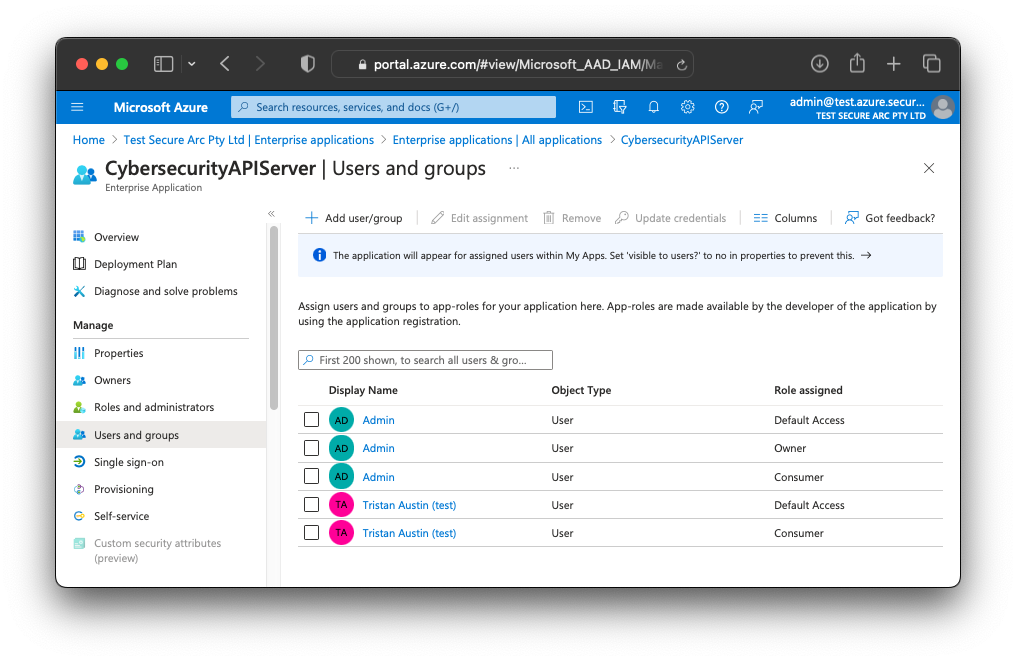Show the Safari tab overview
Screen dimensions: 1016x661
coord(931,64)
